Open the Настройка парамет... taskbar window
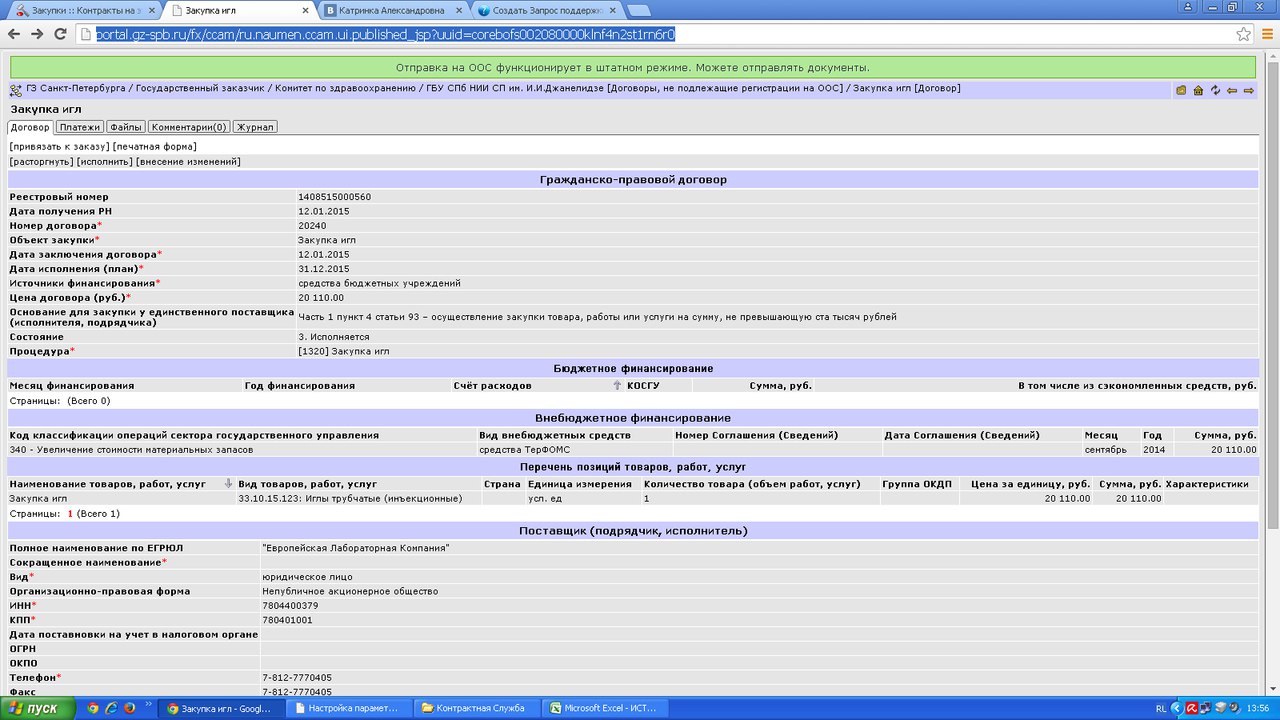The height and width of the screenshot is (720, 1280). pyautogui.click(x=350, y=708)
